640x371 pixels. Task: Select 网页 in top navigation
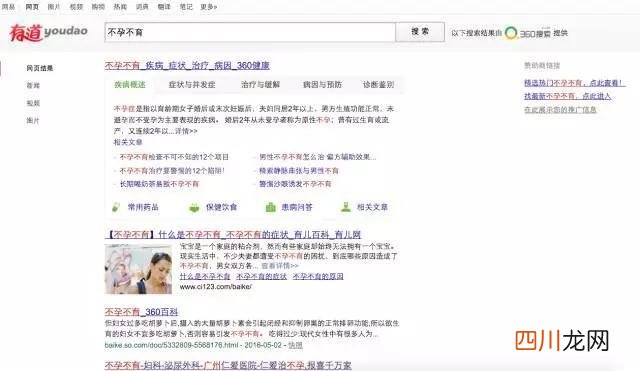pyautogui.click(x=32, y=7)
